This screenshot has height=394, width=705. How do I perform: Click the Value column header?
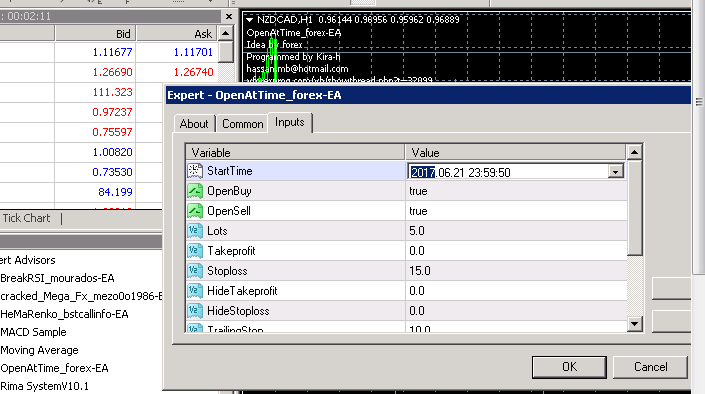[x=515, y=152]
